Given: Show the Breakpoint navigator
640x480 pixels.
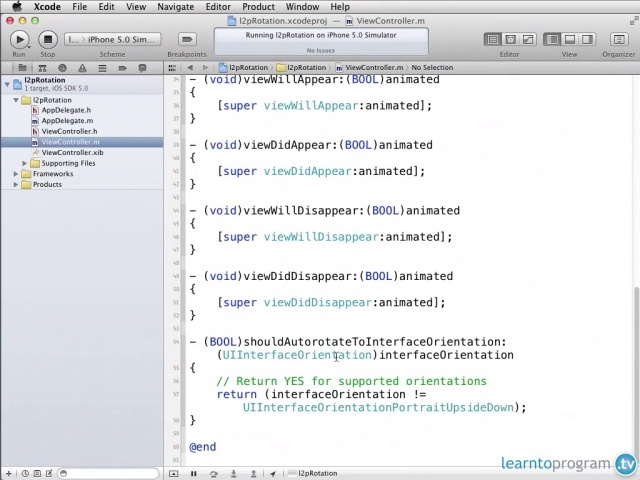Looking at the screenshot, I should pyautogui.click(x=122, y=68).
